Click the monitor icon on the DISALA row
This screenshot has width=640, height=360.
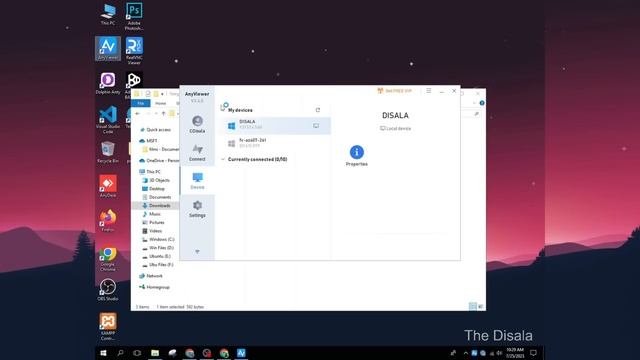[x=316, y=126]
